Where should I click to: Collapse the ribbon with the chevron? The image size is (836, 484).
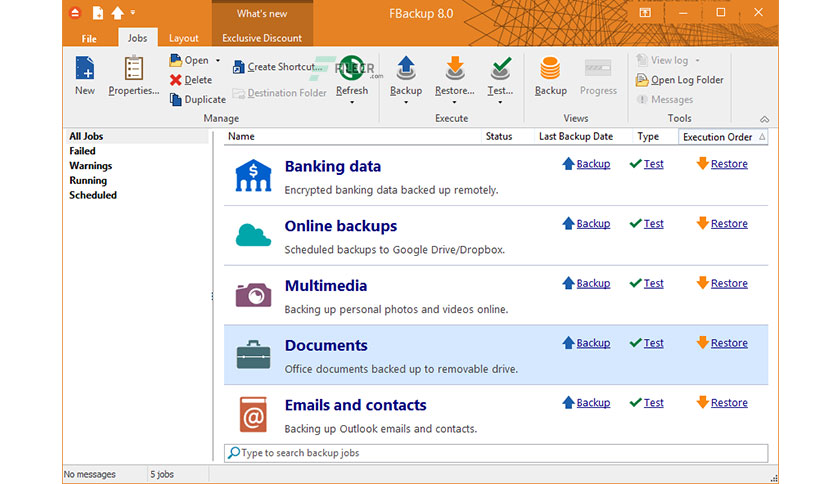pos(765,119)
